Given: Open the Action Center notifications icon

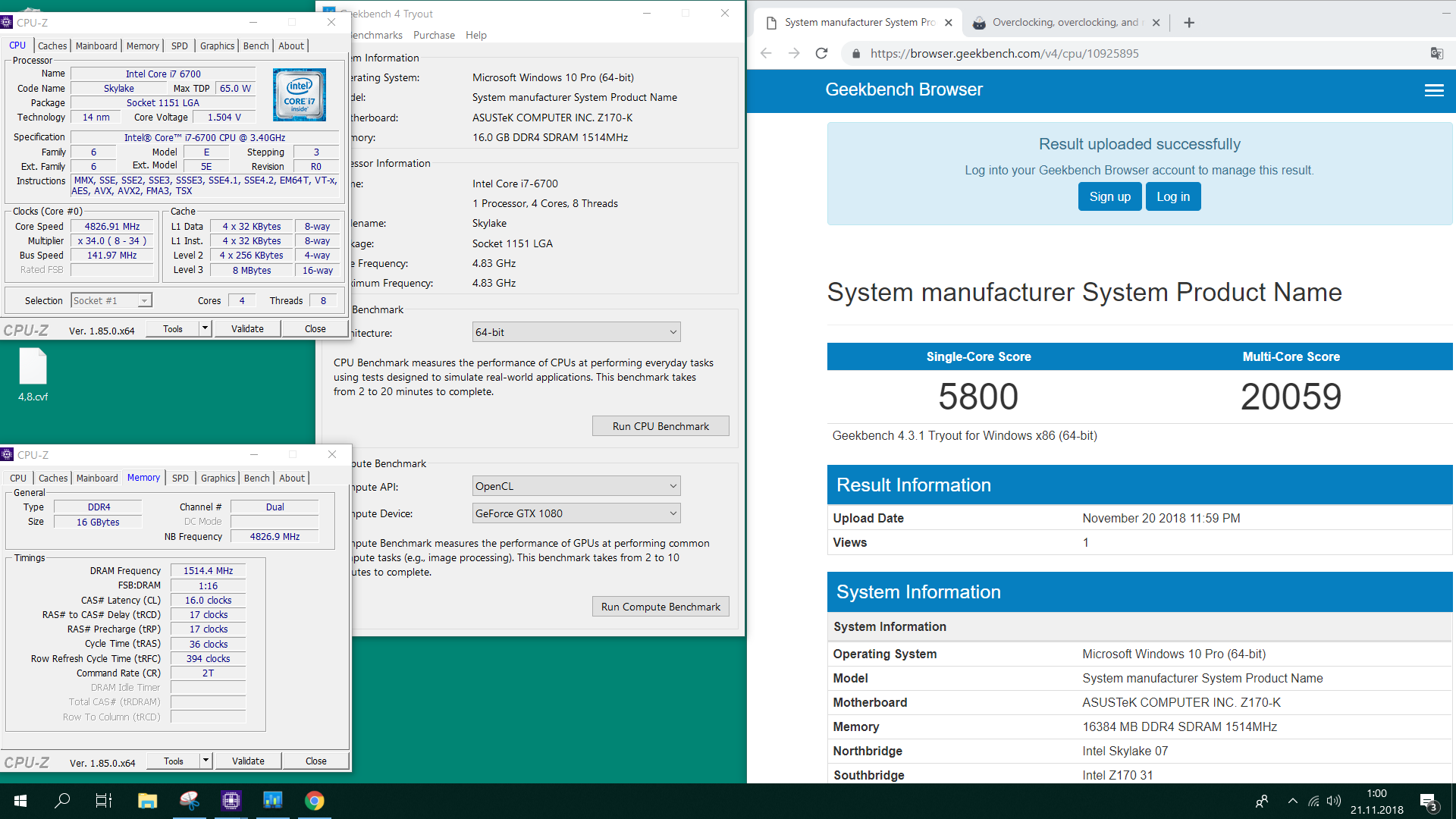Looking at the screenshot, I should pyautogui.click(x=1429, y=802).
